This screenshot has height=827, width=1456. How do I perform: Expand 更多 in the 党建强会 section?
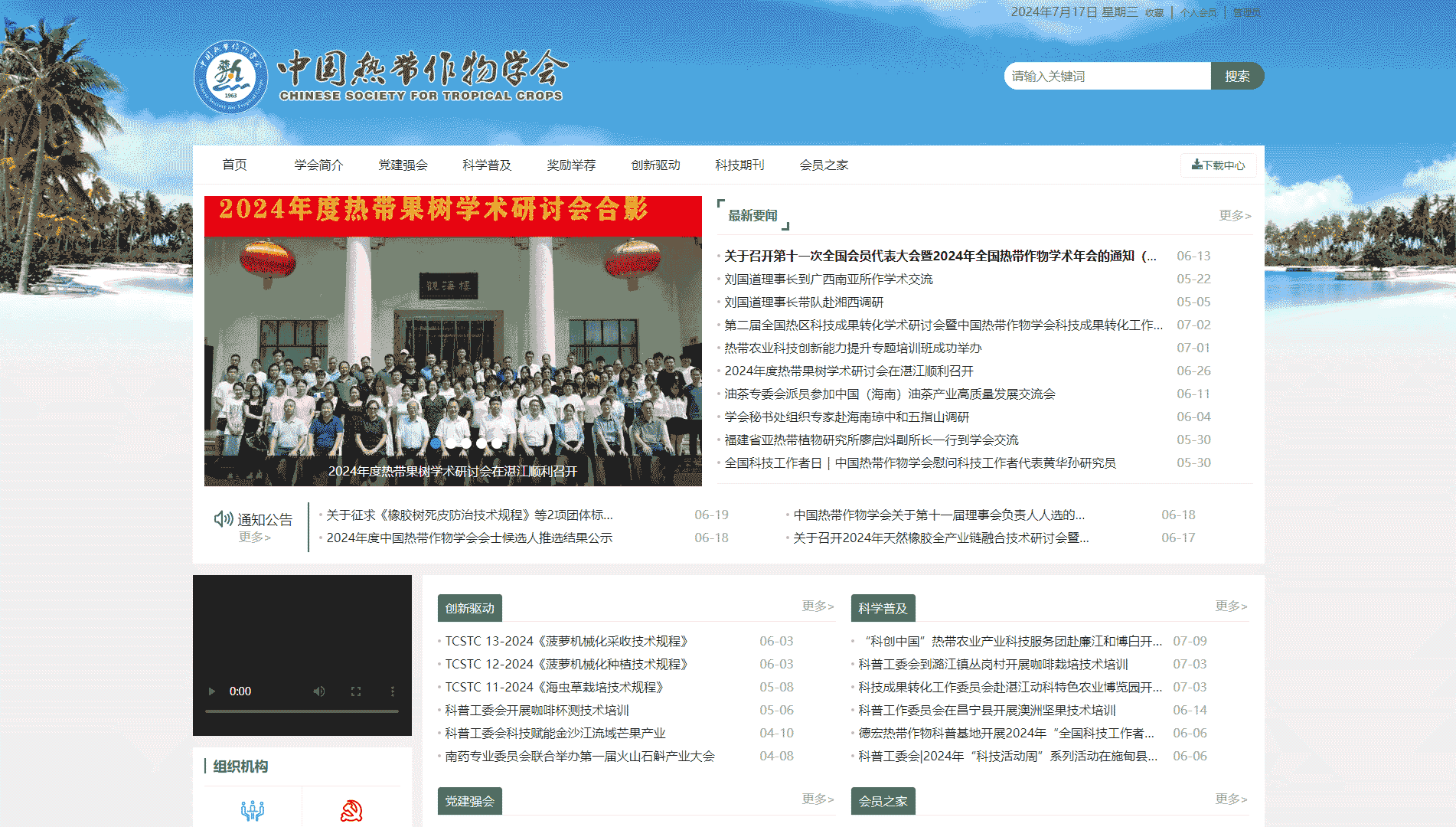[818, 799]
